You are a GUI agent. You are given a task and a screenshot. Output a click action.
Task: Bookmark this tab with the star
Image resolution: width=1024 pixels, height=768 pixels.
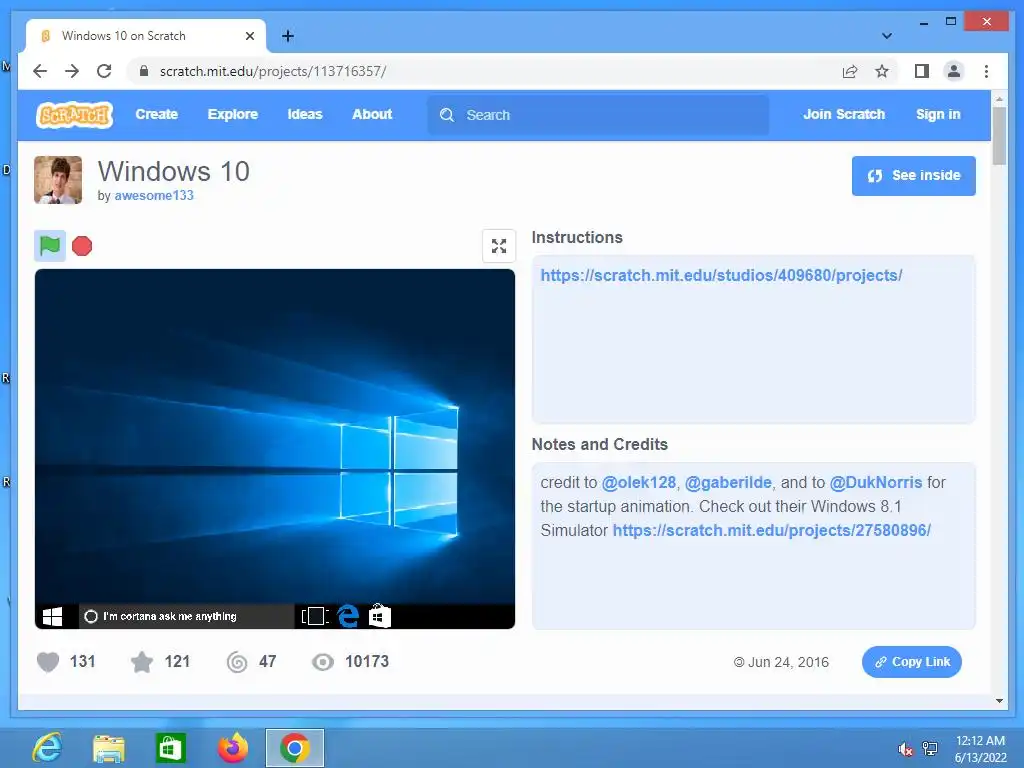tap(882, 71)
